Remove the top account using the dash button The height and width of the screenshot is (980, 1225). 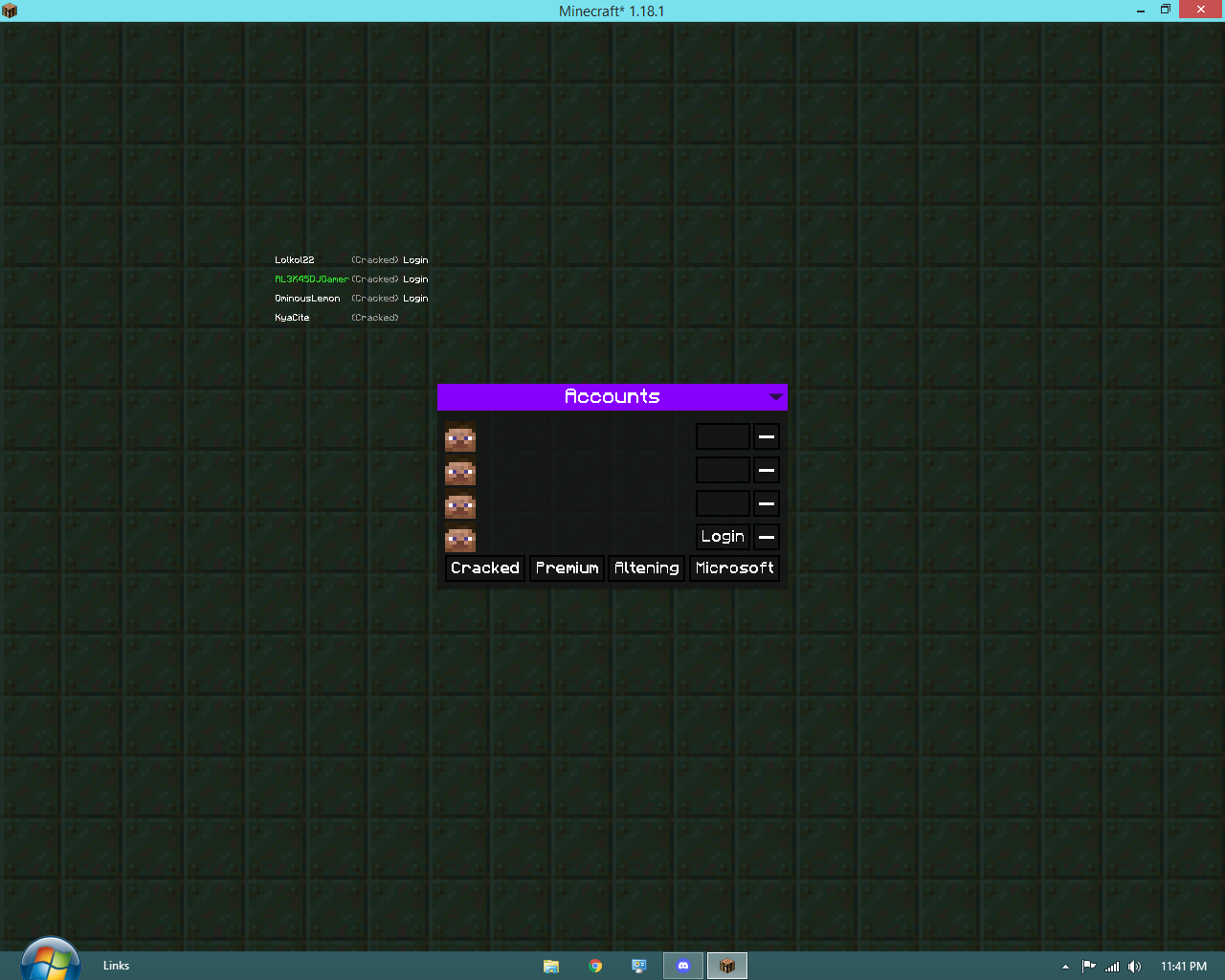[766, 436]
